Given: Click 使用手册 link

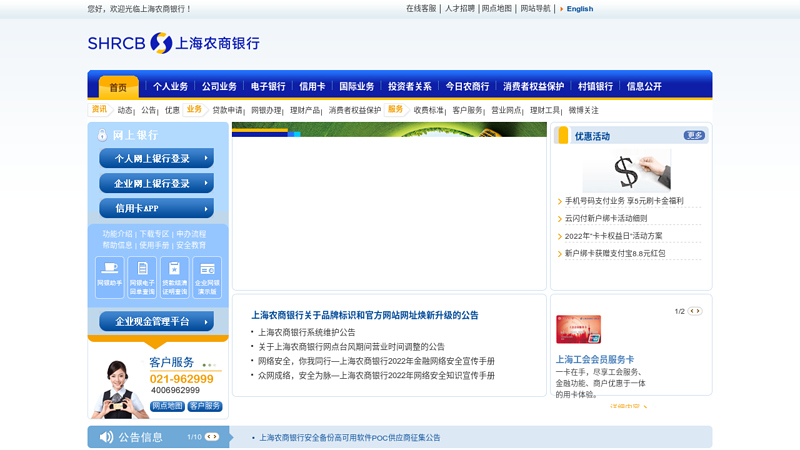Looking at the screenshot, I should [x=154, y=245].
